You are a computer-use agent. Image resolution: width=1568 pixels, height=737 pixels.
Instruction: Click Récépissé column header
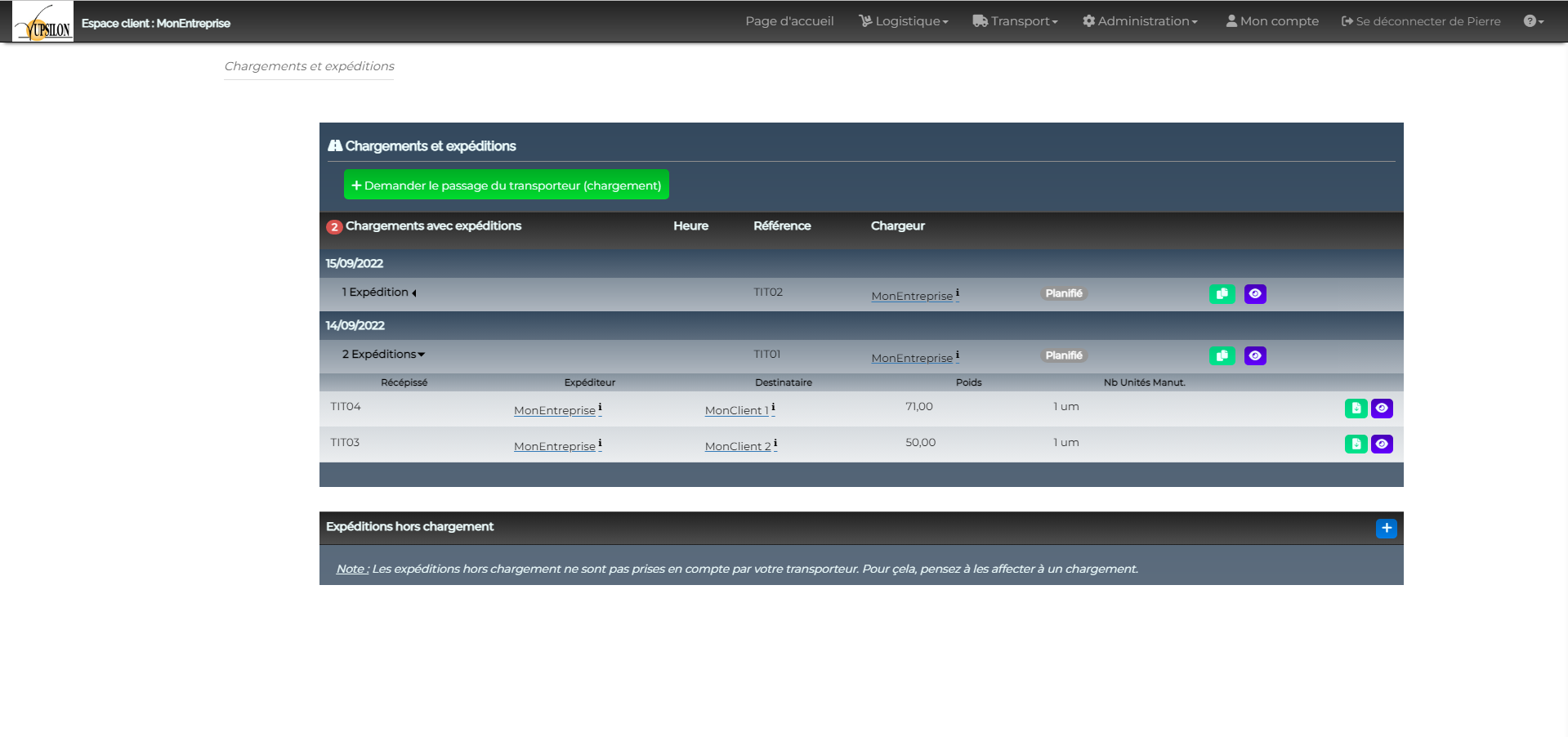coord(404,382)
